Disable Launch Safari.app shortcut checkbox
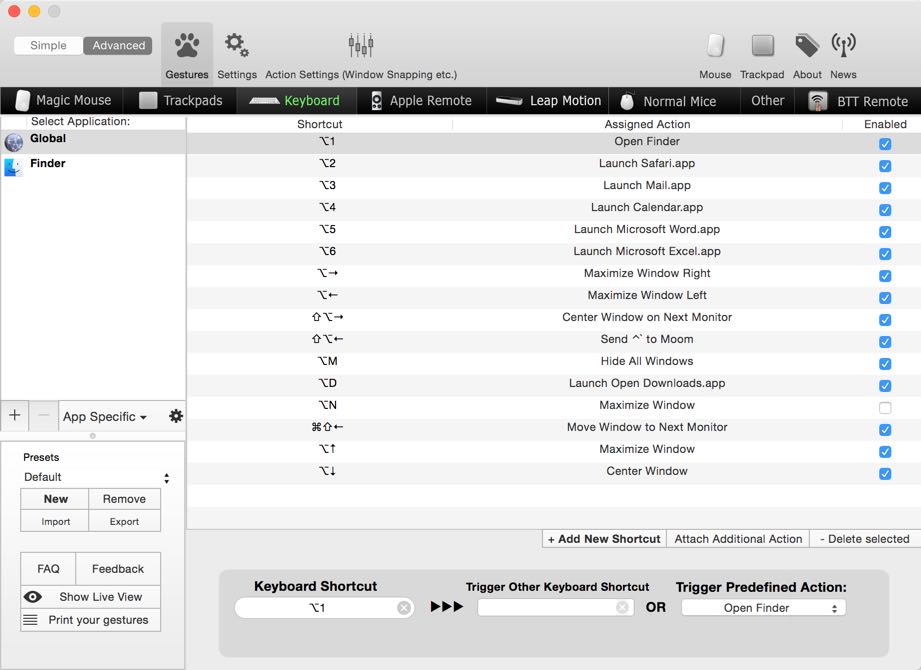The width and height of the screenshot is (921, 670). pyautogui.click(x=885, y=166)
